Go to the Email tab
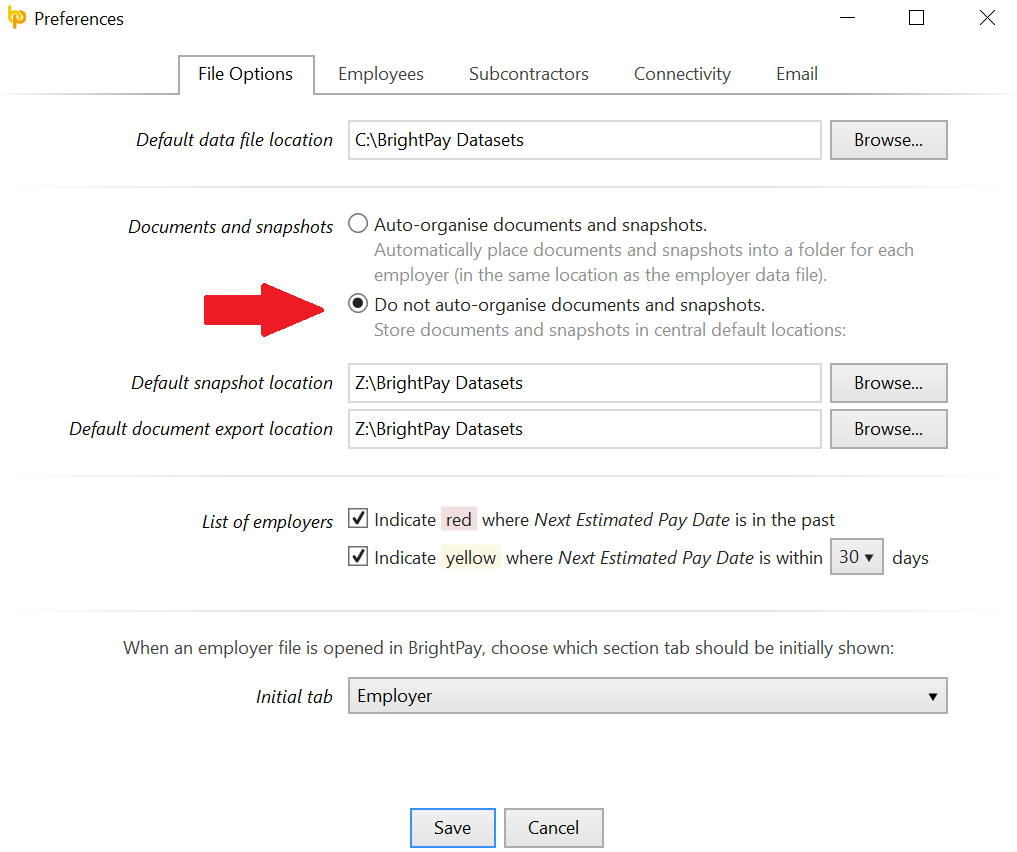The width and height of the screenshot is (1017, 852). click(x=796, y=74)
